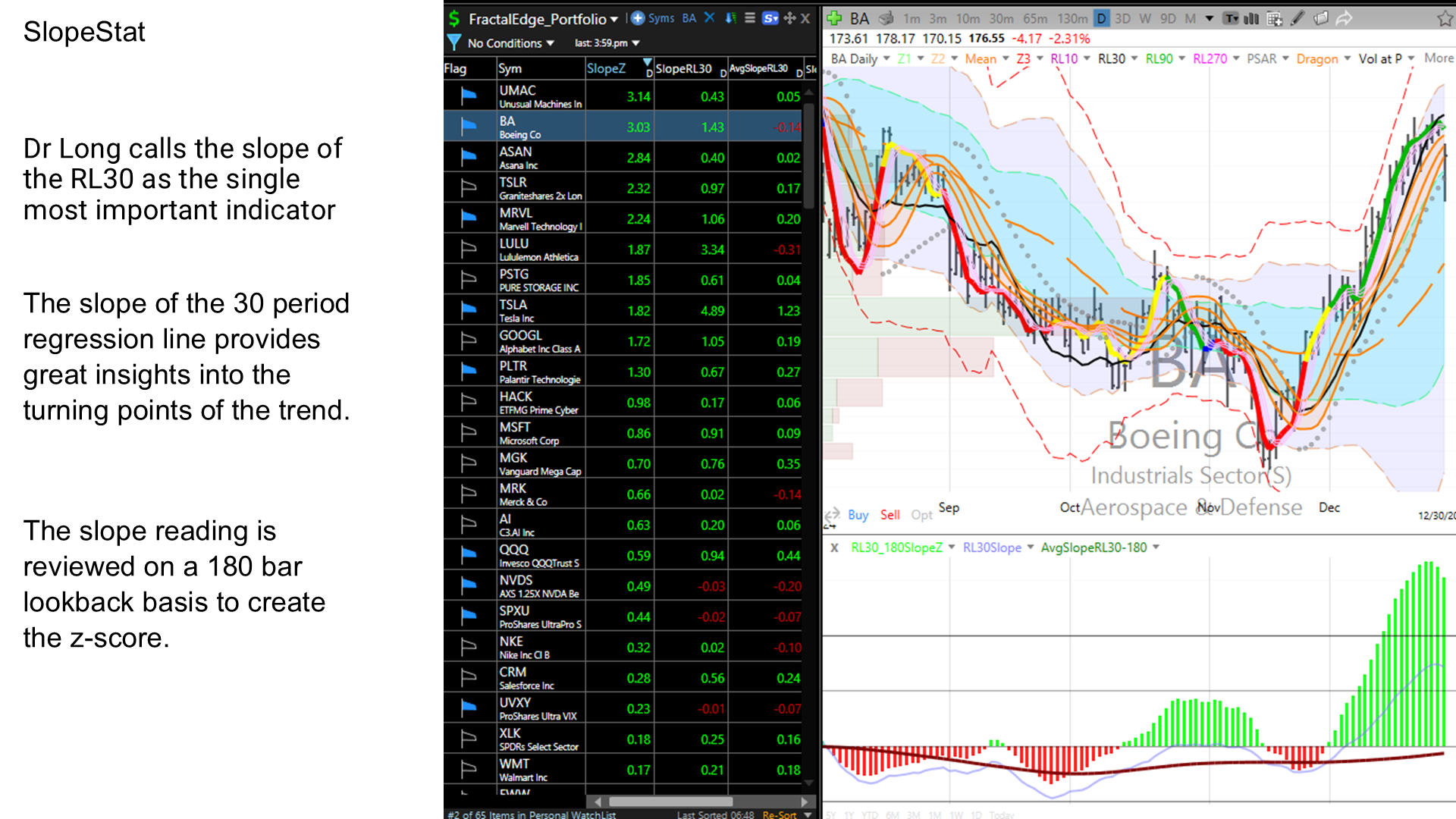Screen dimensions: 1456x819
Task: Click the watchlist sort arrow icon
Action: click(730, 18)
